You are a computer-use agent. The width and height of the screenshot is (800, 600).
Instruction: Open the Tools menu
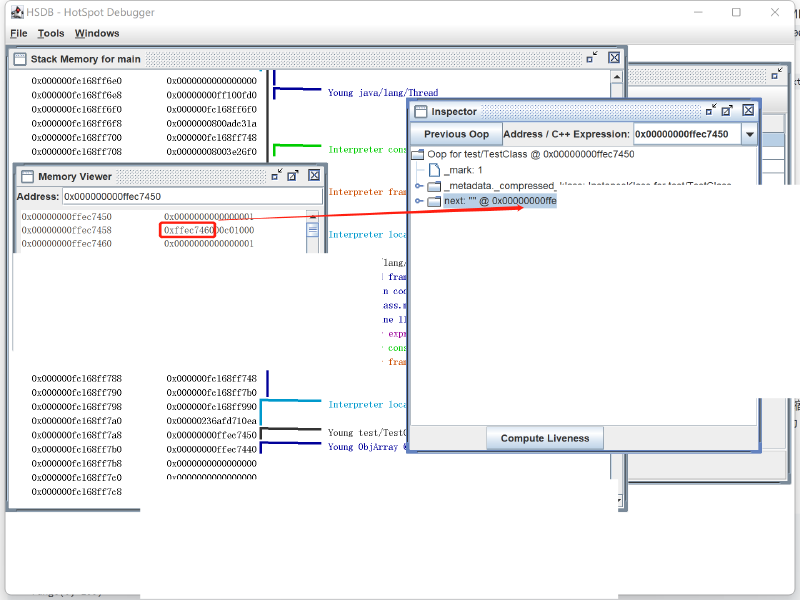[x=51, y=33]
